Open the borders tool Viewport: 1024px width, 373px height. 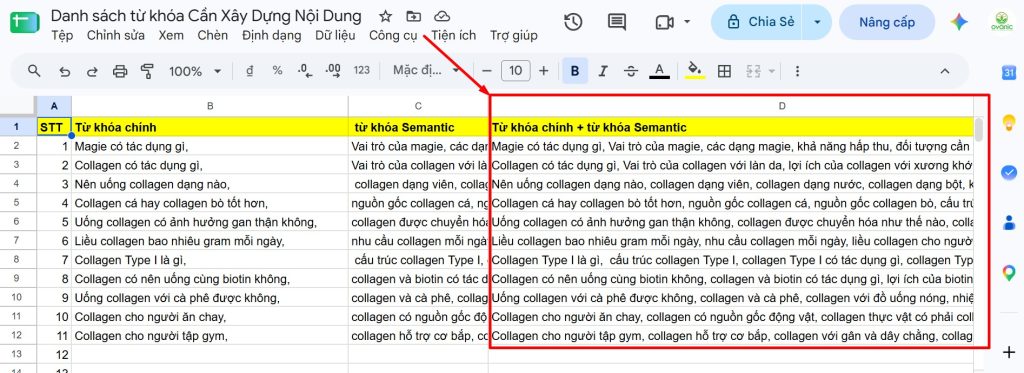pyautogui.click(x=724, y=71)
